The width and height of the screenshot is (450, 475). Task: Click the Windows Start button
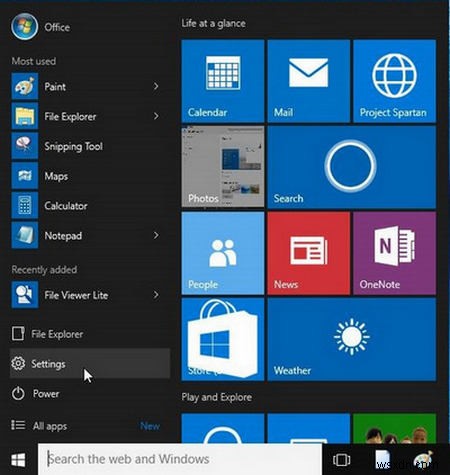[18, 460]
